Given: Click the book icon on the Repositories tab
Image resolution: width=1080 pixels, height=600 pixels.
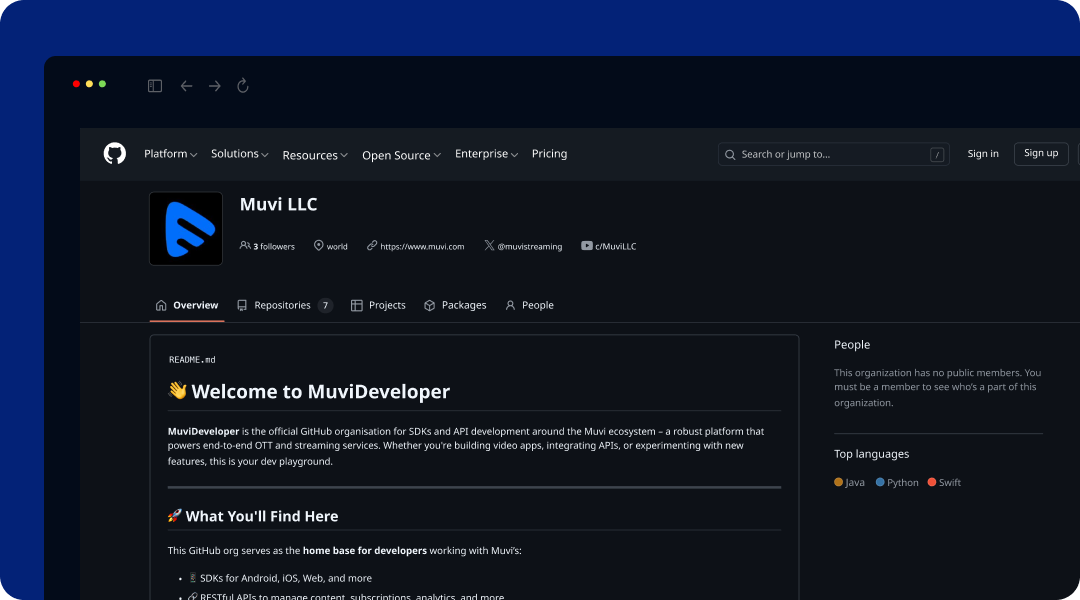Looking at the screenshot, I should [x=240, y=305].
